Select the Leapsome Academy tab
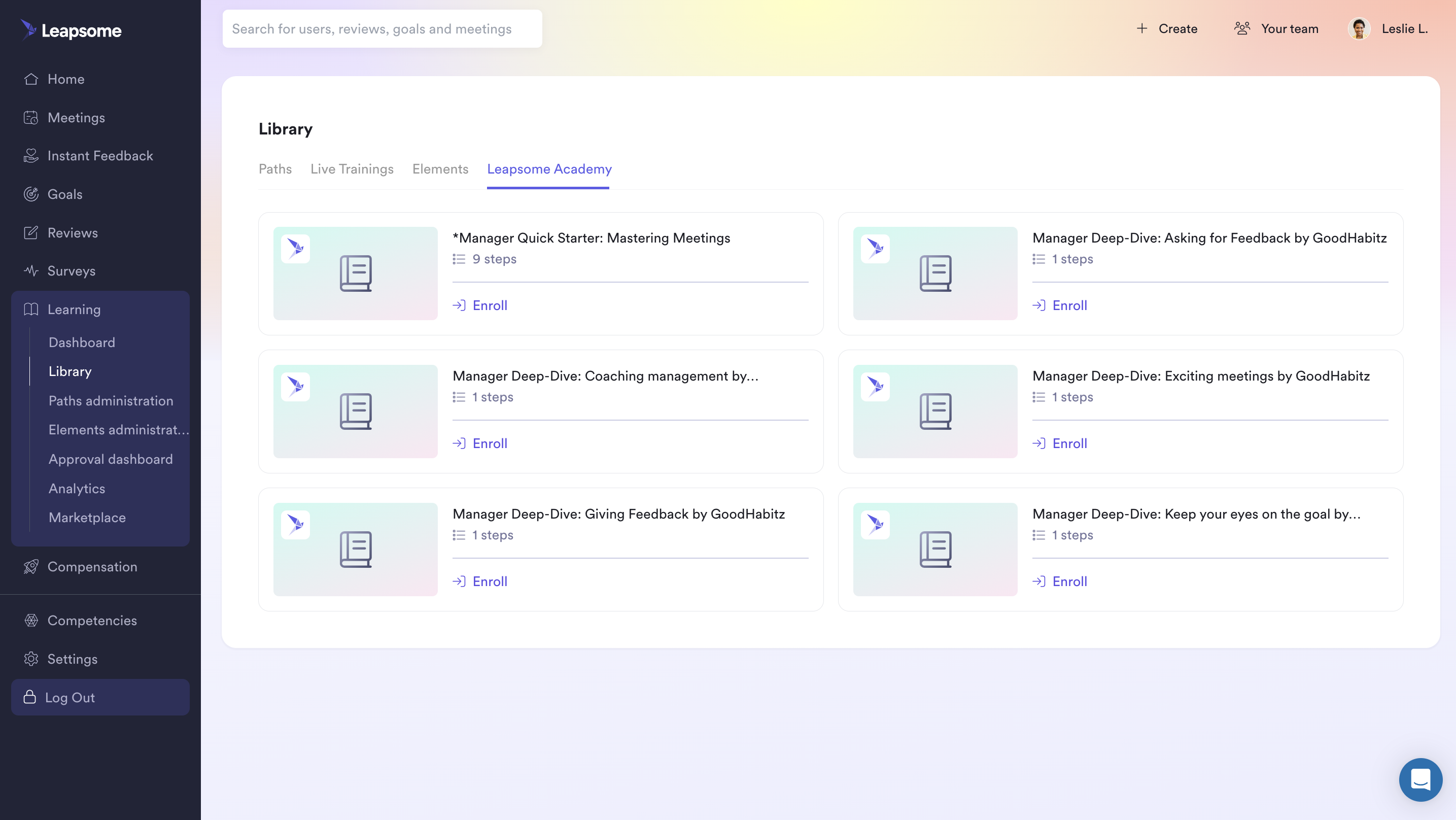Viewport: 1456px width, 820px height. click(x=549, y=169)
